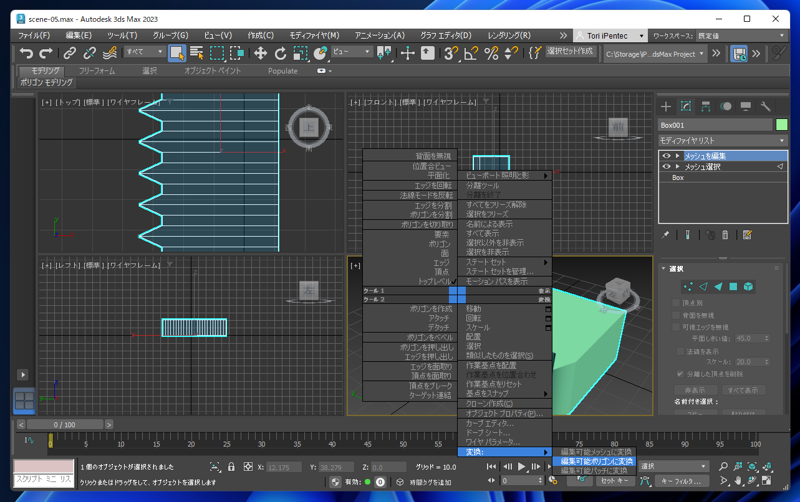The height and width of the screenshot is (502, 800).
Task: Open the Select by Name list icon
Action: click(x=196, y=53)
